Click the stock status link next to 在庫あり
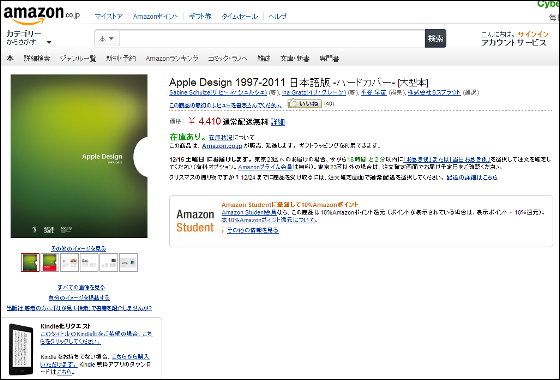 tap(220, 138)
